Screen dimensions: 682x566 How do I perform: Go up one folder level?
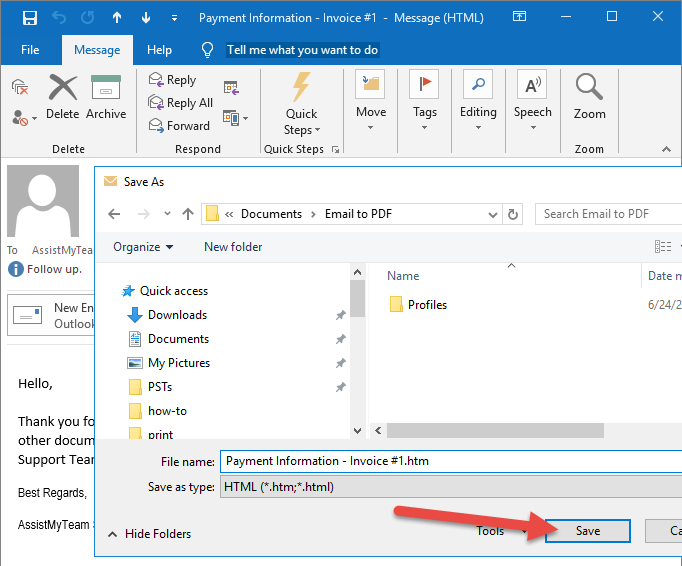point(187,214)
